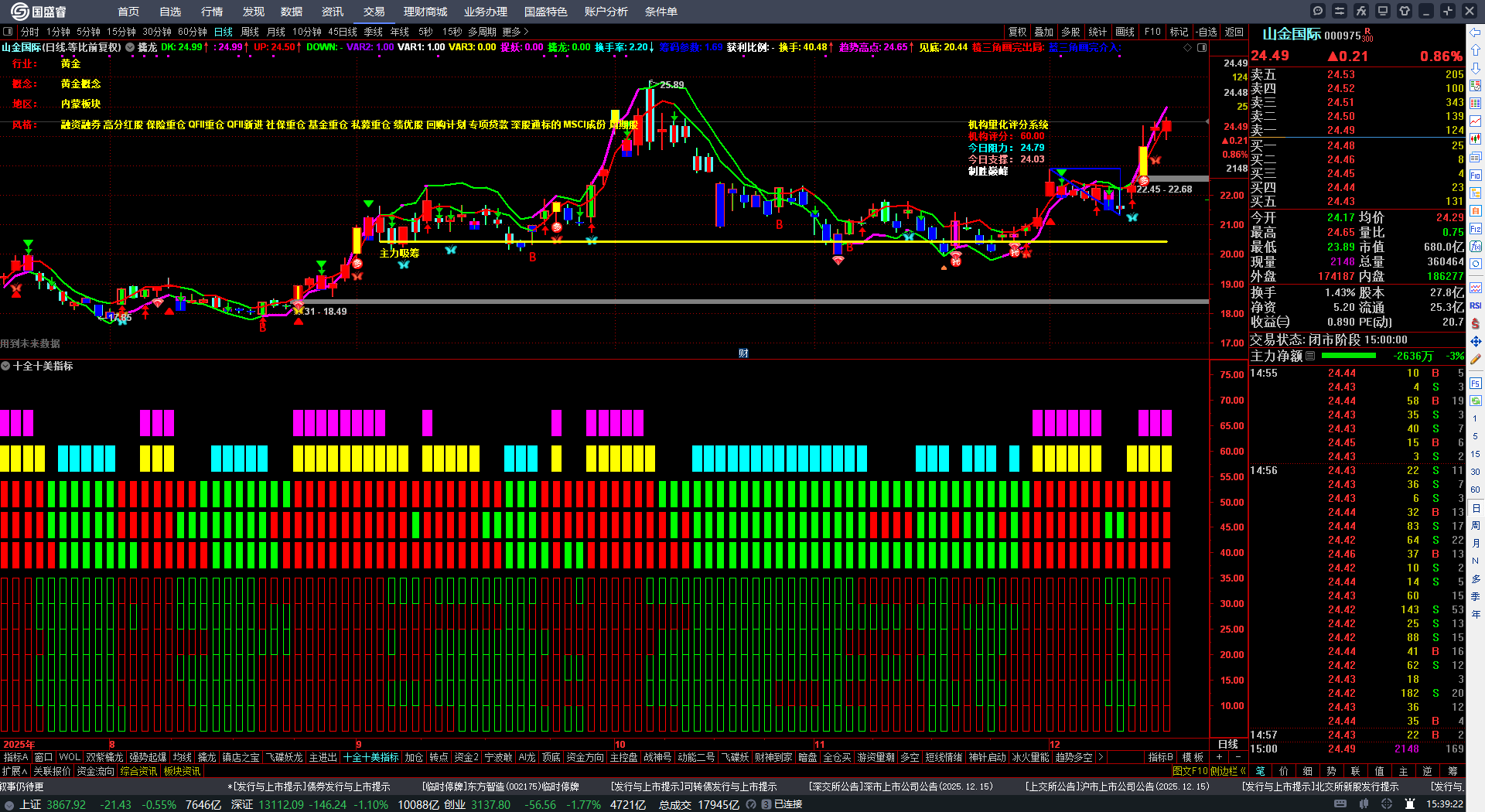Open the 标记 dropdown in chart toolbar
1485x812 pixels.
[x=1179, y=32]
